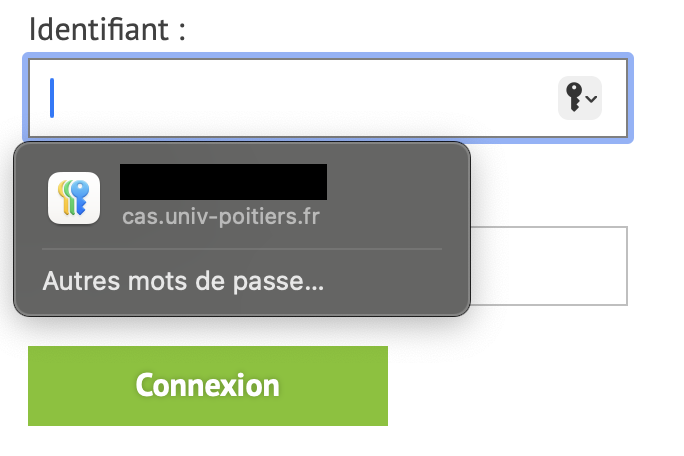Click the divider above "Autres mots de passe"

241,249
